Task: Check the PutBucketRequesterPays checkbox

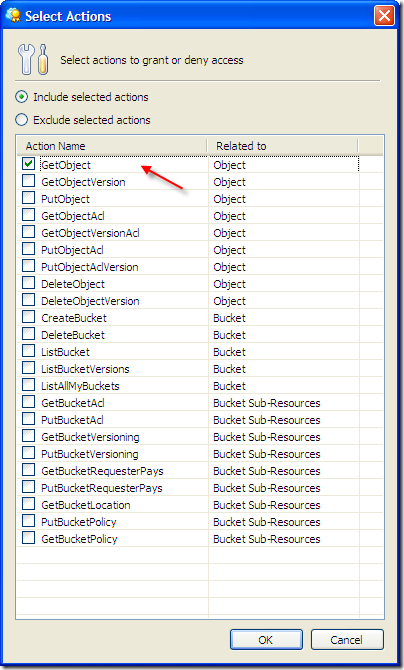Action: click(x=29, y=487)
